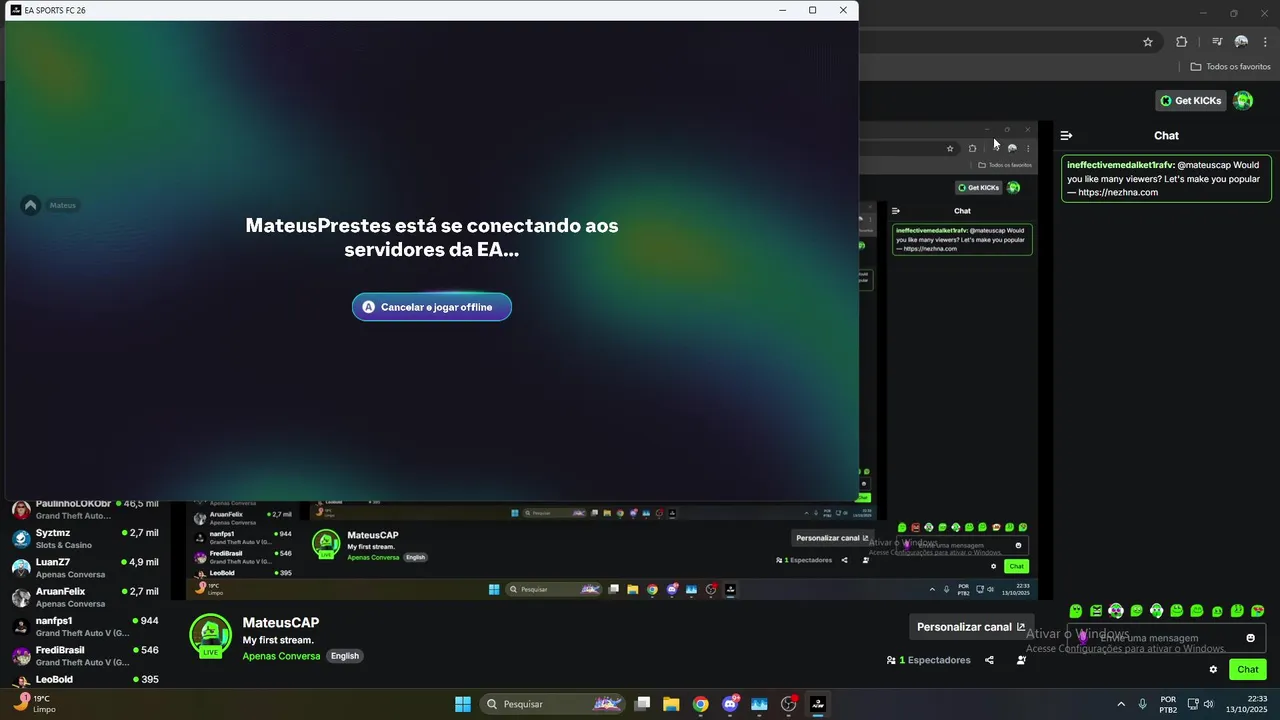Click MateusCAP live avatar
Viewport: 1280px width, 720px height.
(210, 635)
